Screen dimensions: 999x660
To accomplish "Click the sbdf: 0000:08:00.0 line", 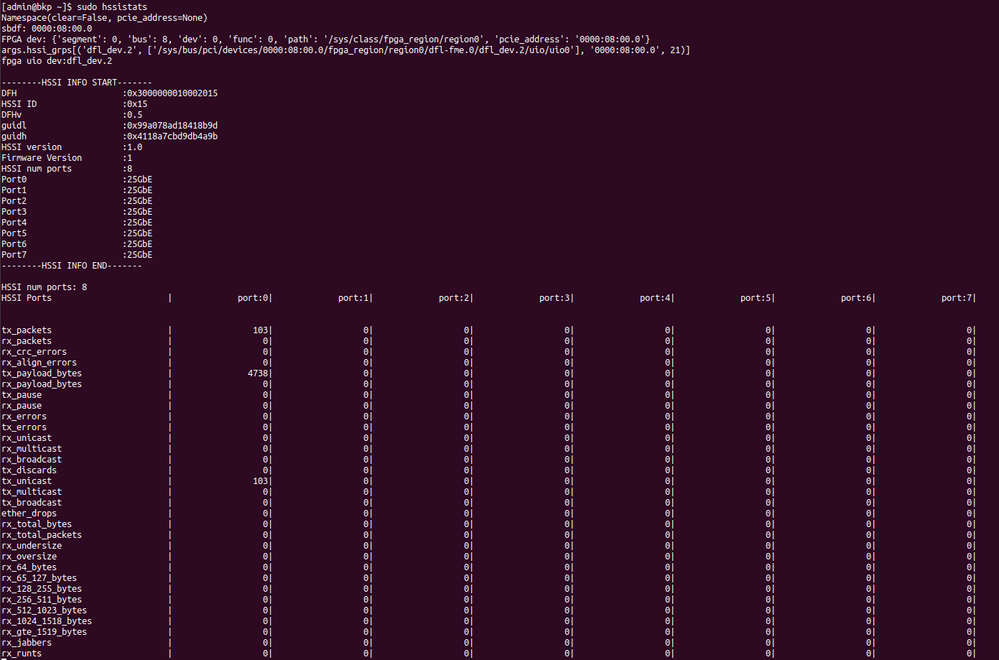I will [x=46, y=29].
